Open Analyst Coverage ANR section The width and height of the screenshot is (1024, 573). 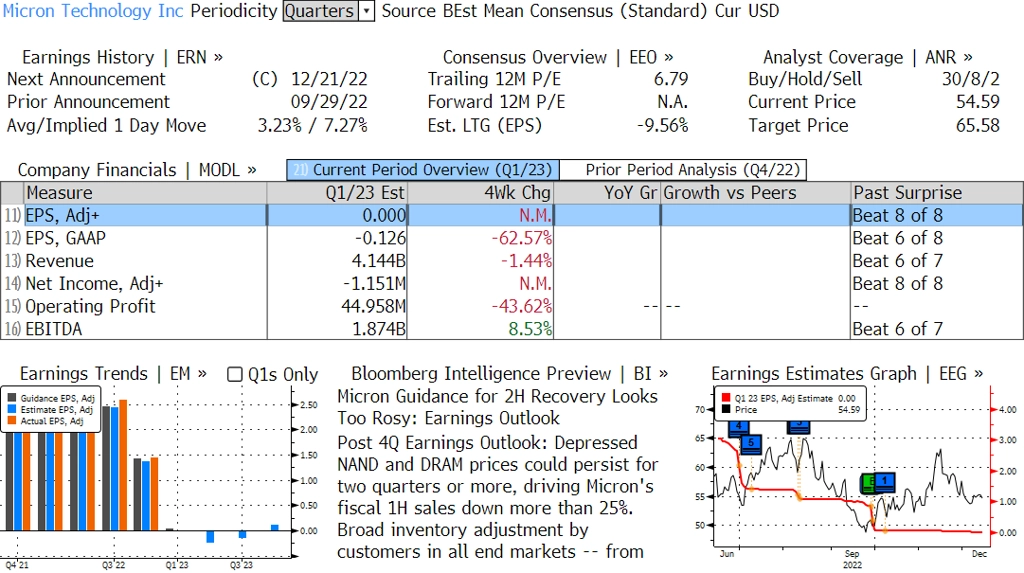tap(868, 57)
